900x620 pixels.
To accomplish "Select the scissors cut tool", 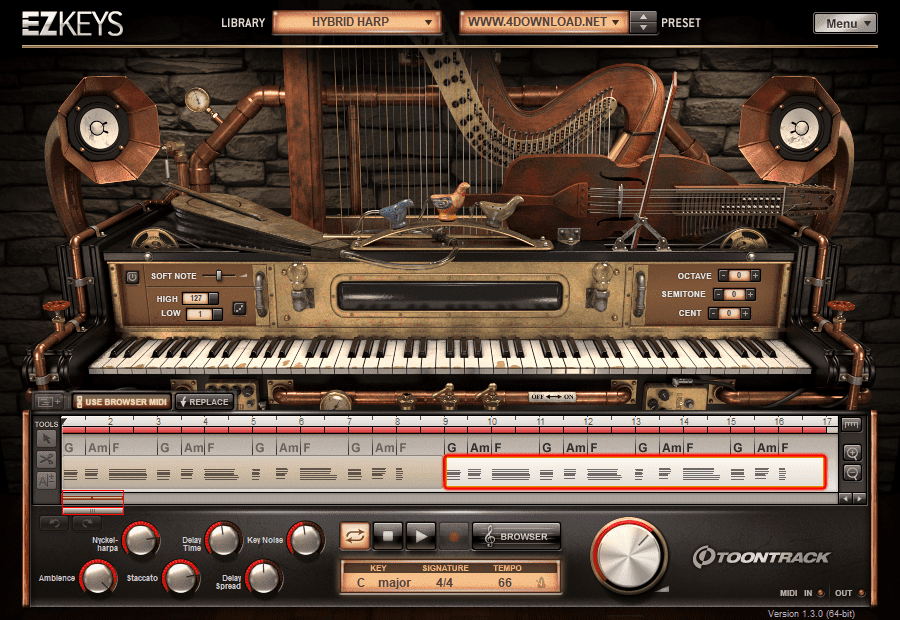I will [x=46, y=459].
